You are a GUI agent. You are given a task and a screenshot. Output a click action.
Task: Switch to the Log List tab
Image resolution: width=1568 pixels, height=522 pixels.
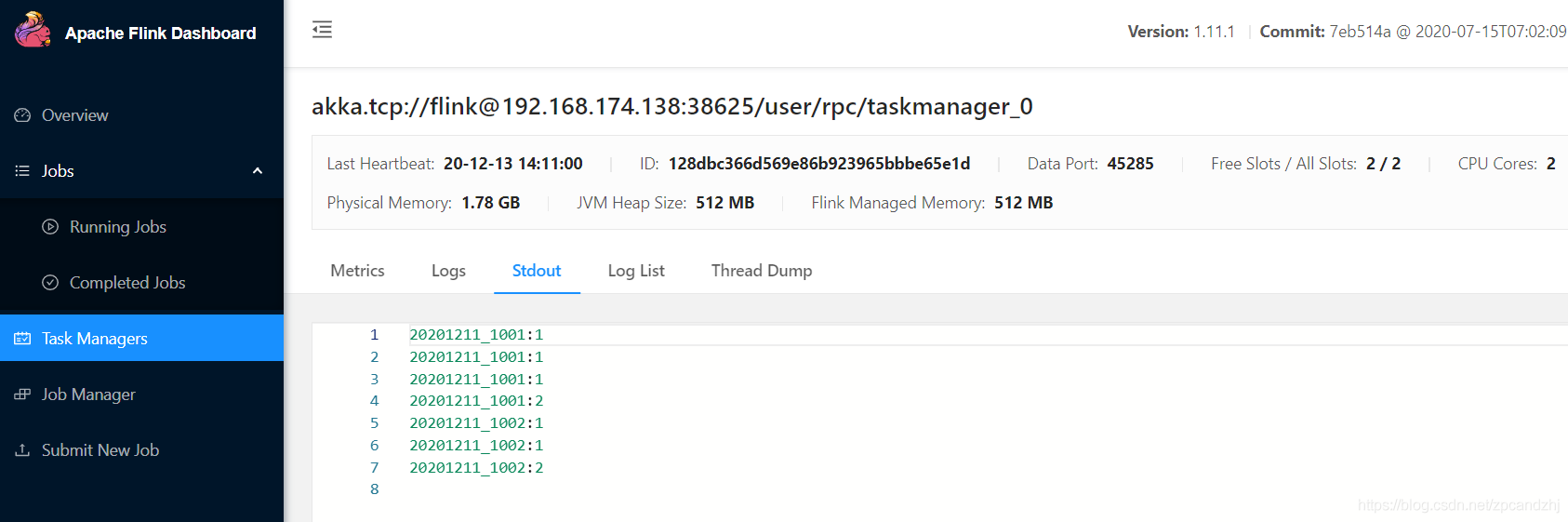tap(636, 271)
